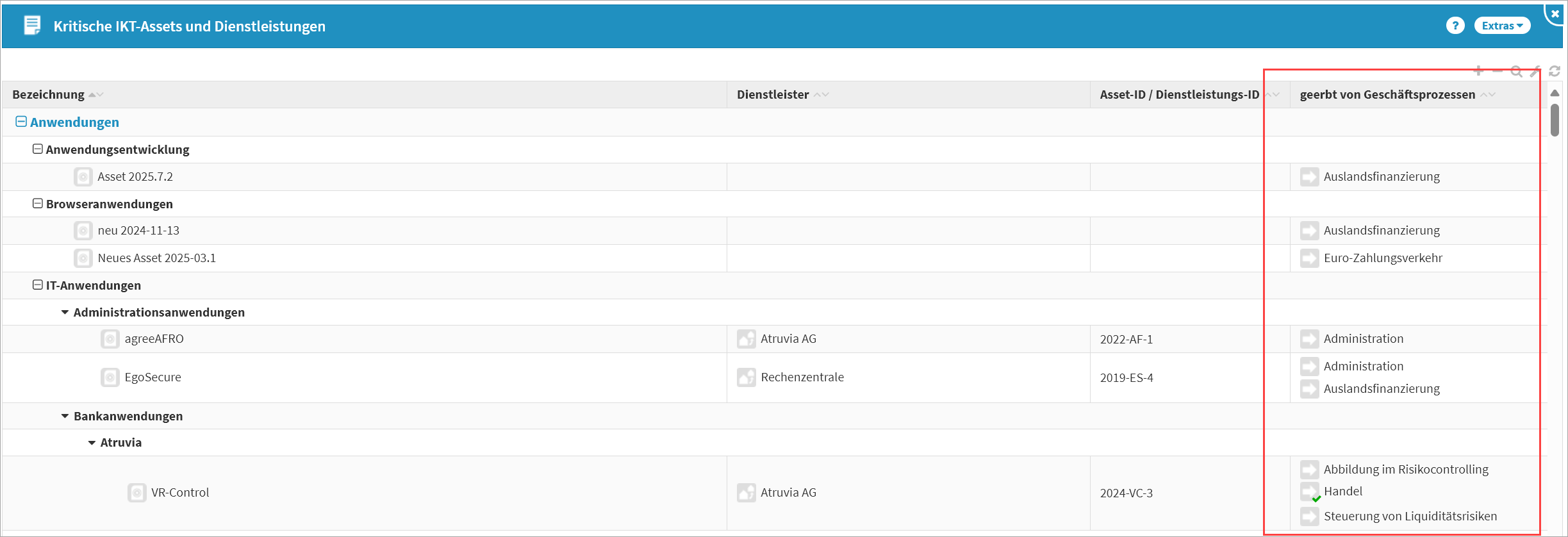Sort by geerbt von Geschäftsprozessen column
This screenshot has height=537, width=1568.
tap(1488, 95)
